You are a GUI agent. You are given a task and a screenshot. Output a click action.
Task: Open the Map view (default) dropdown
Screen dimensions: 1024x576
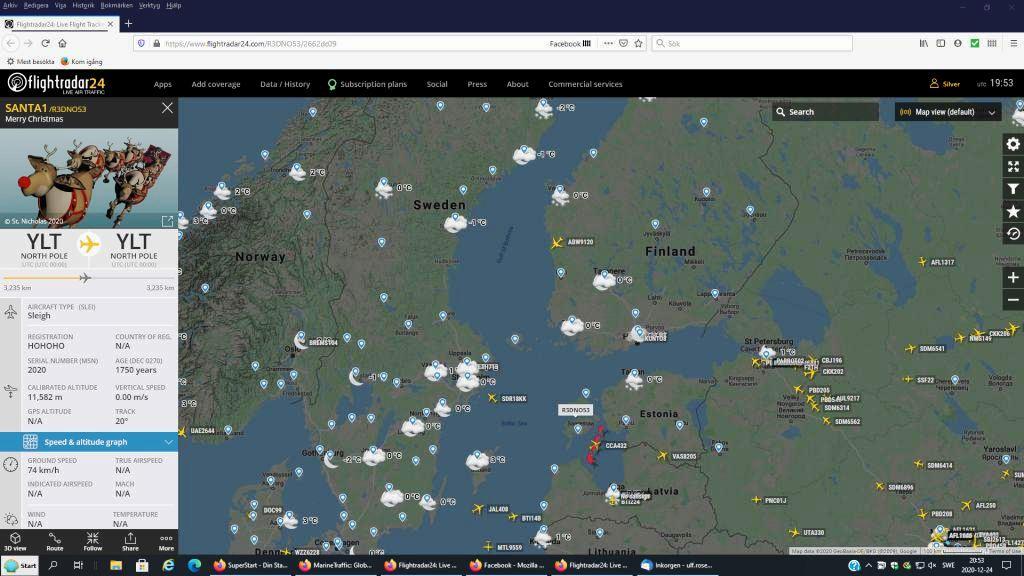click(947, 112)
